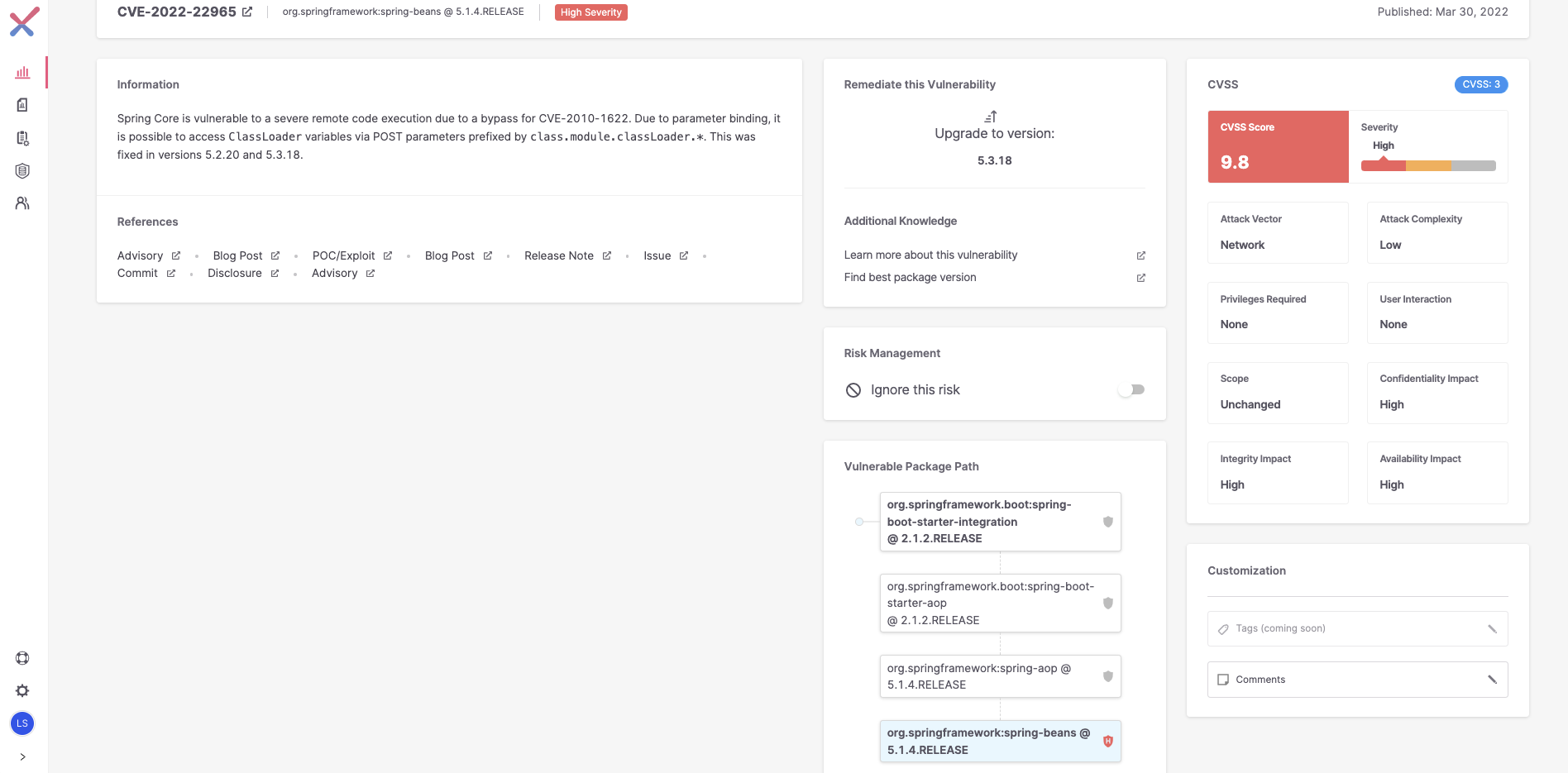Viewport: 1568px width, 773px height.
Task: Click the shield icon in left sidebar
Action: coord(22,171)
